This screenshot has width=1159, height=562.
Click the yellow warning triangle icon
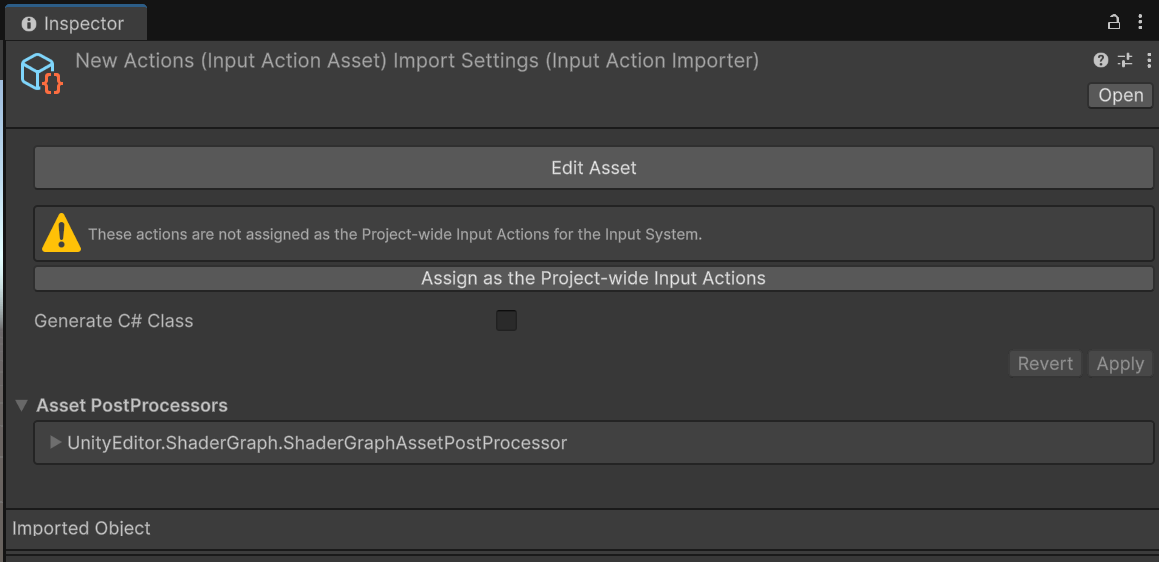(x=61, y=233)
